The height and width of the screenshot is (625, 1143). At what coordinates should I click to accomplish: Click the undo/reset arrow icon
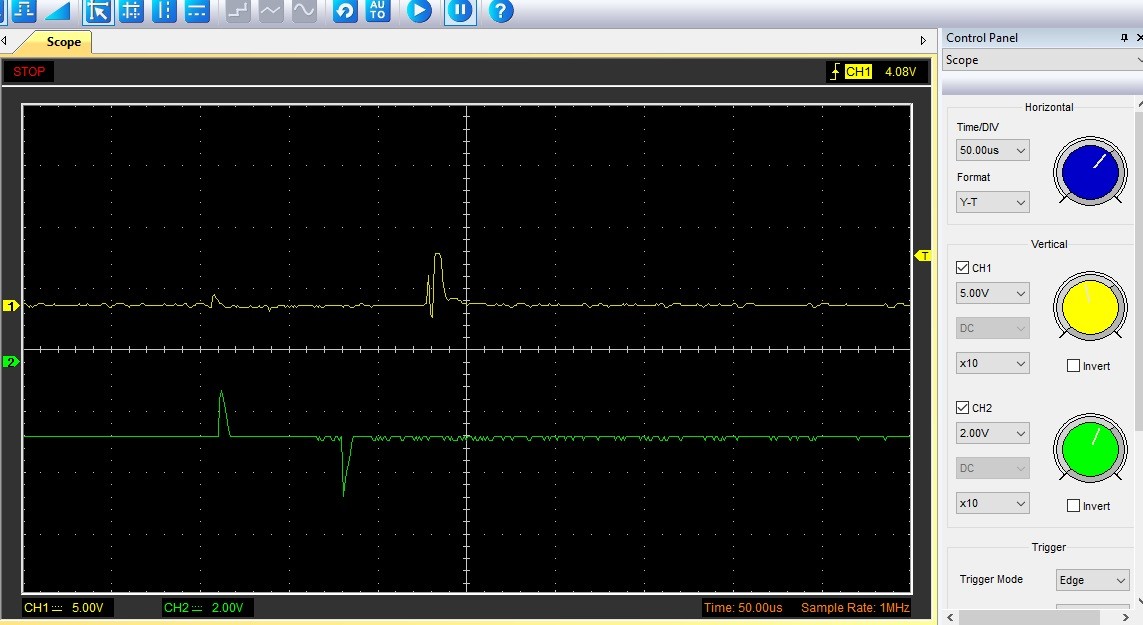pyautogui.click(x=345, y=11)
